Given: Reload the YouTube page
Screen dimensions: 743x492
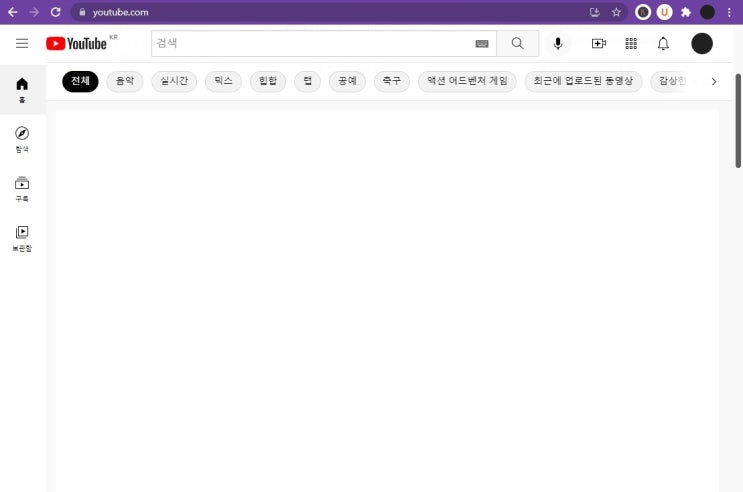Looking at the screenshot, I should click(55, 12).
